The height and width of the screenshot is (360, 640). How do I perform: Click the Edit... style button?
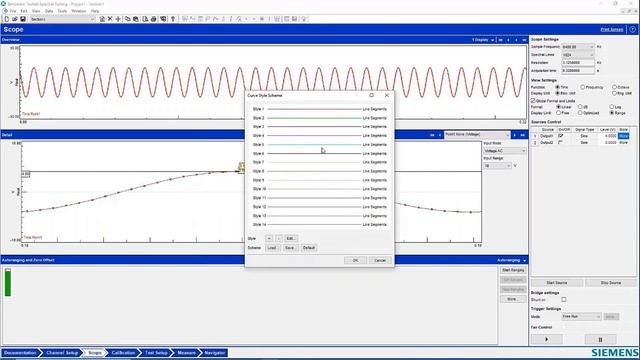click(x=291, y=238)
